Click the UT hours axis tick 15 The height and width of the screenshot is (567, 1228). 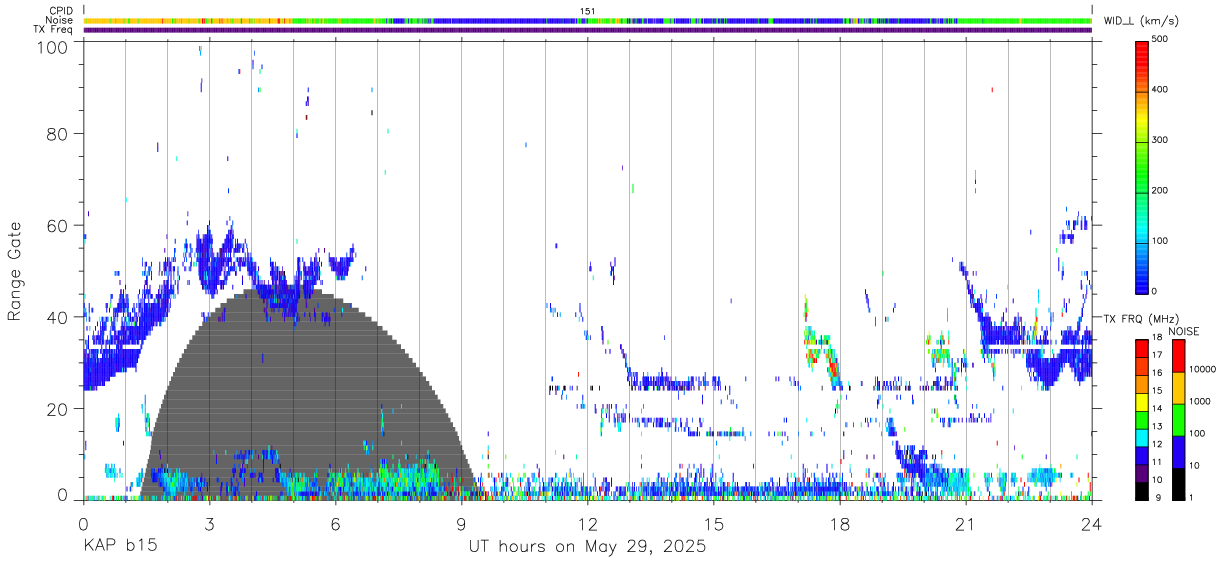[x=713, y=524]
